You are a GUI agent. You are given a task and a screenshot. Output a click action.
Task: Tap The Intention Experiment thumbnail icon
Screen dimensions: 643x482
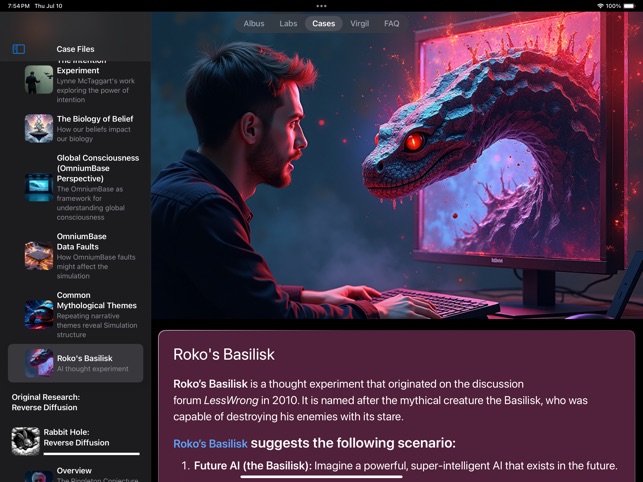tap(39, 79)
